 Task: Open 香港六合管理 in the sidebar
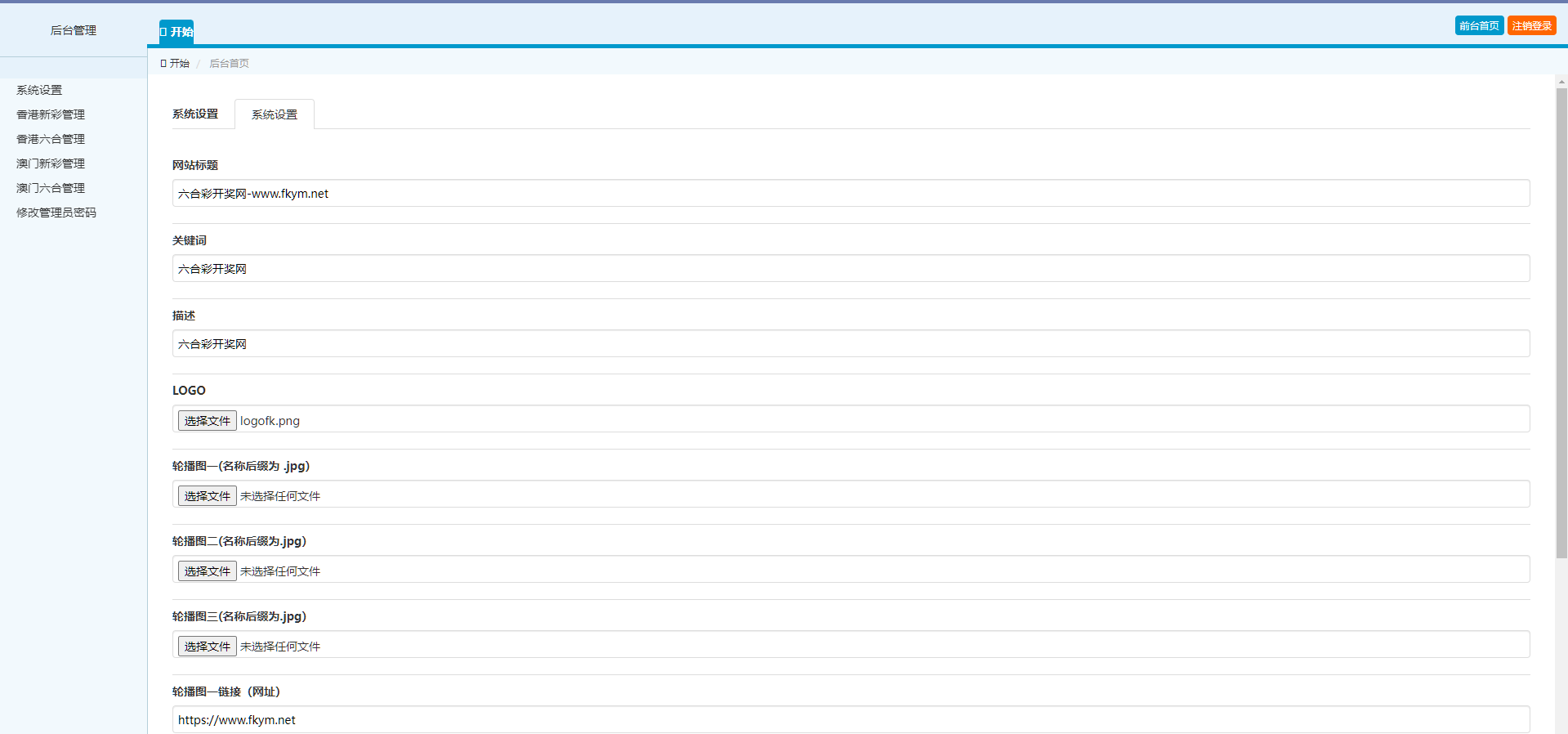point(51,139)
